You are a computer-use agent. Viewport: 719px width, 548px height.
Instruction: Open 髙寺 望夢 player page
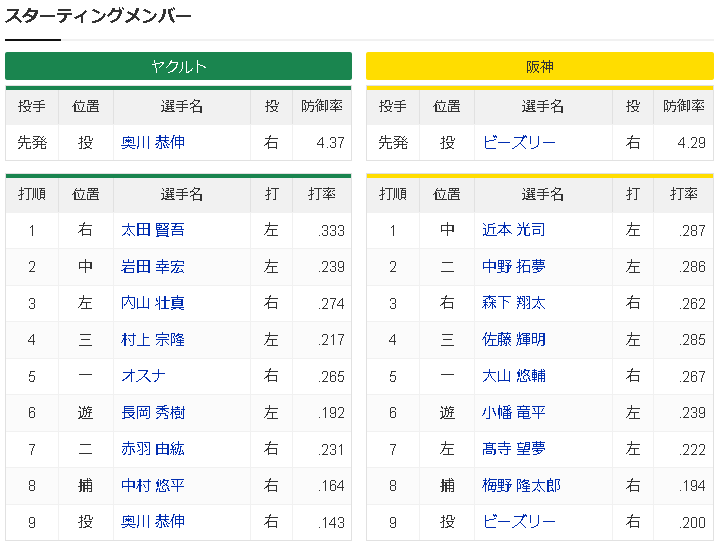[x=514, y=449]
